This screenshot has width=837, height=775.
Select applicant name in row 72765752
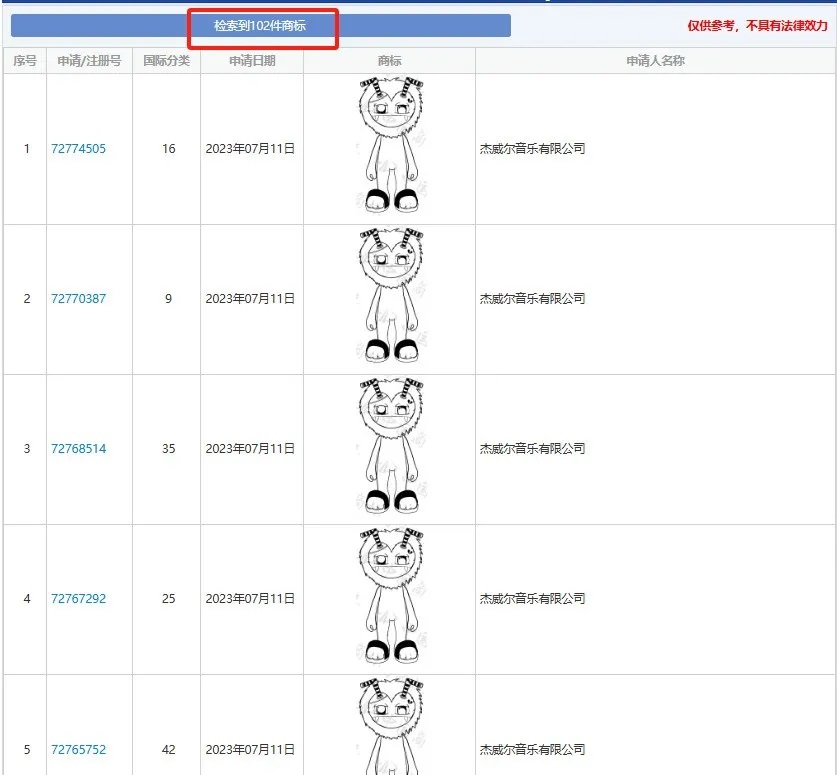(x=532, y=749)
